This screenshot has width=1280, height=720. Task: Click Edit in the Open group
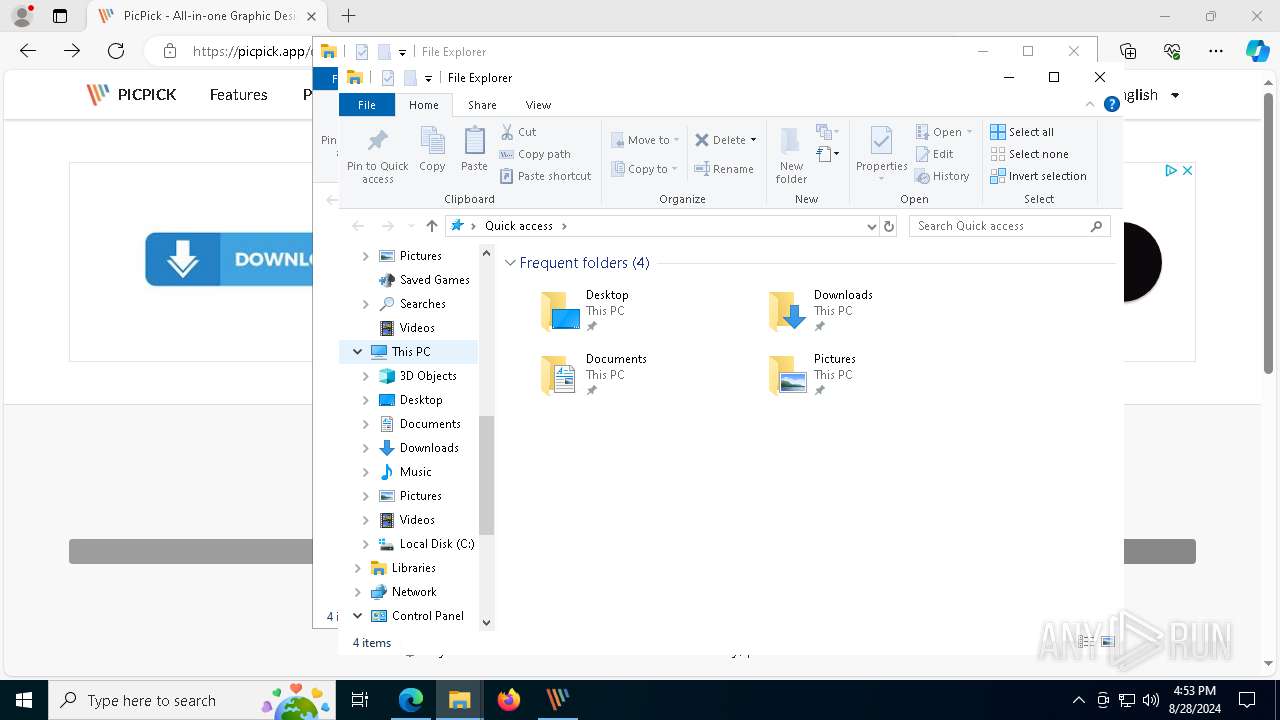pyautogui.click(x=934, y=154)
